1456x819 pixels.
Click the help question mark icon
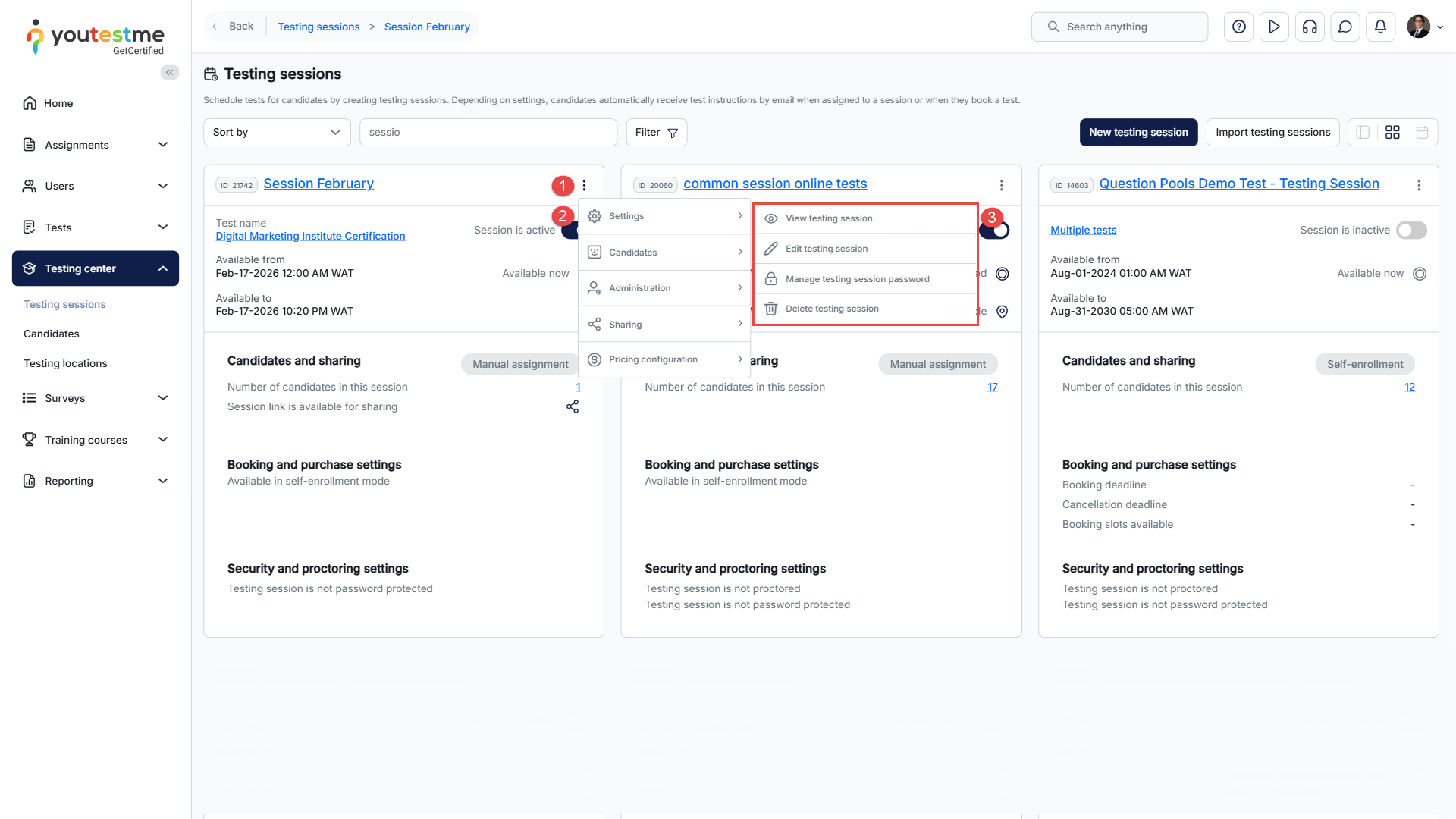pos(1238,27)
